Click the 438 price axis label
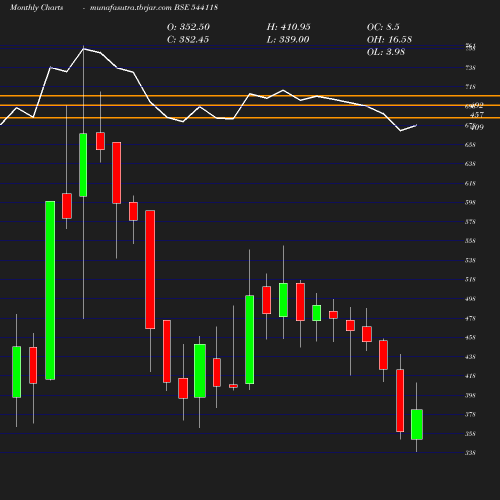The width and height of the screenshot is (500, 500). pyautogui.click(x=470, y=357)
